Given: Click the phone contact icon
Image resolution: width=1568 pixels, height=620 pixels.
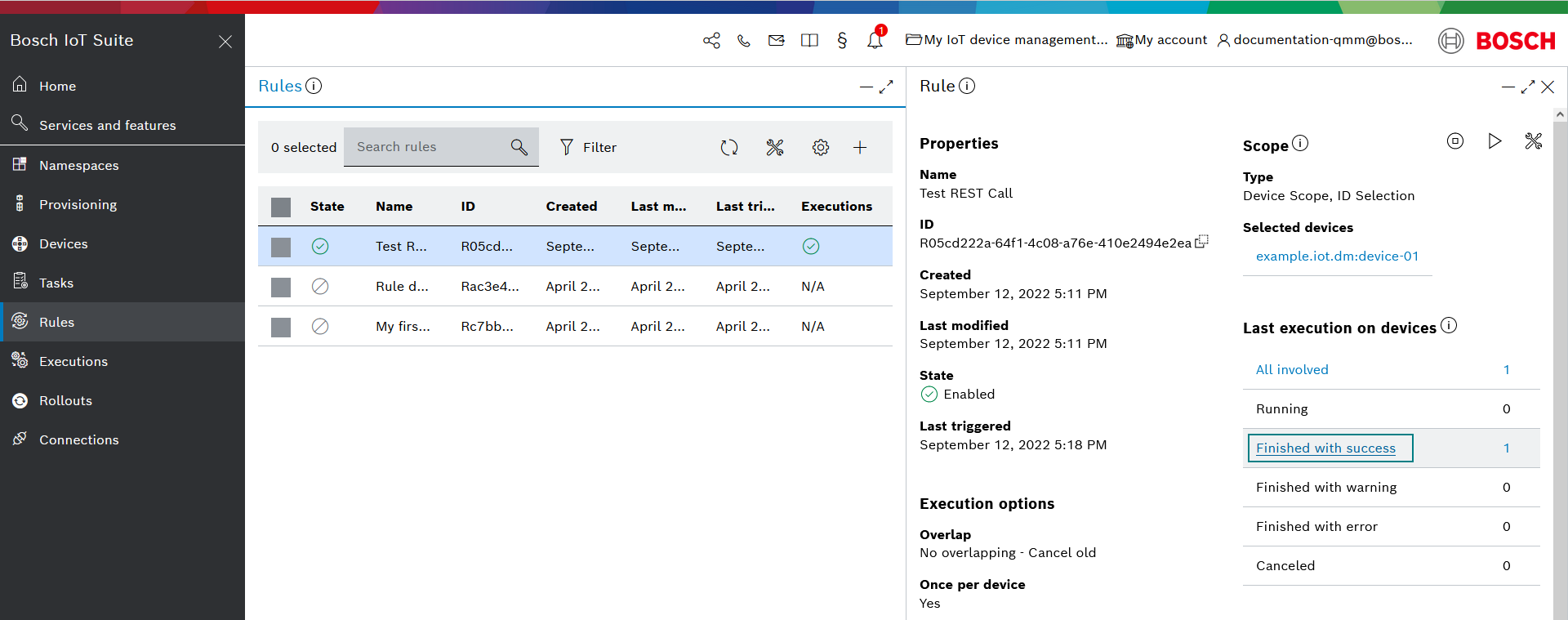Looking at the screenshot, I should pyautogui.click(x=744, y=40).
